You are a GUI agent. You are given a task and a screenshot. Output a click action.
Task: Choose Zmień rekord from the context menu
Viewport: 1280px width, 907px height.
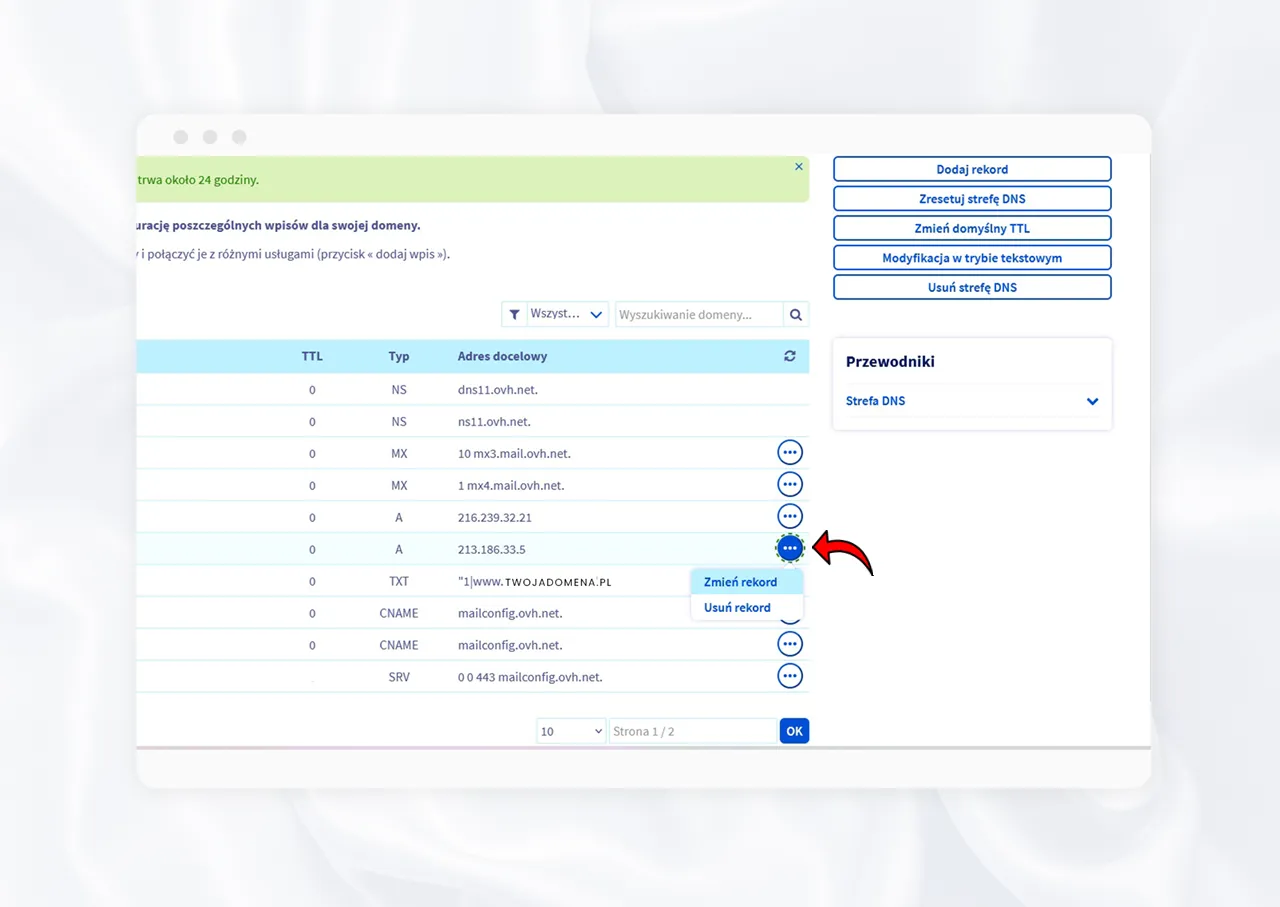coord(740,582)
